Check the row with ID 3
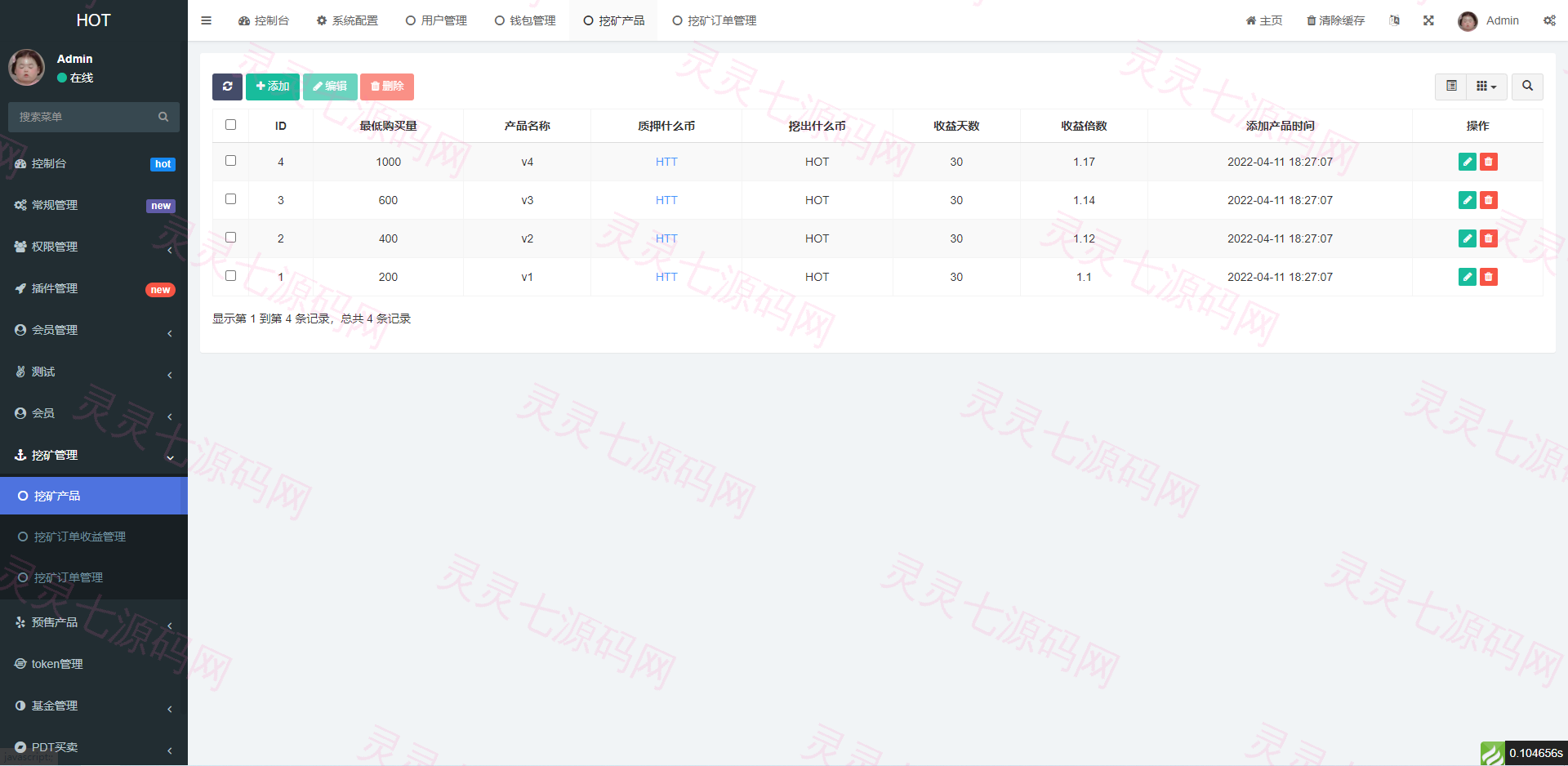This screenshot has width=1568, height=766. click(230, 199)
